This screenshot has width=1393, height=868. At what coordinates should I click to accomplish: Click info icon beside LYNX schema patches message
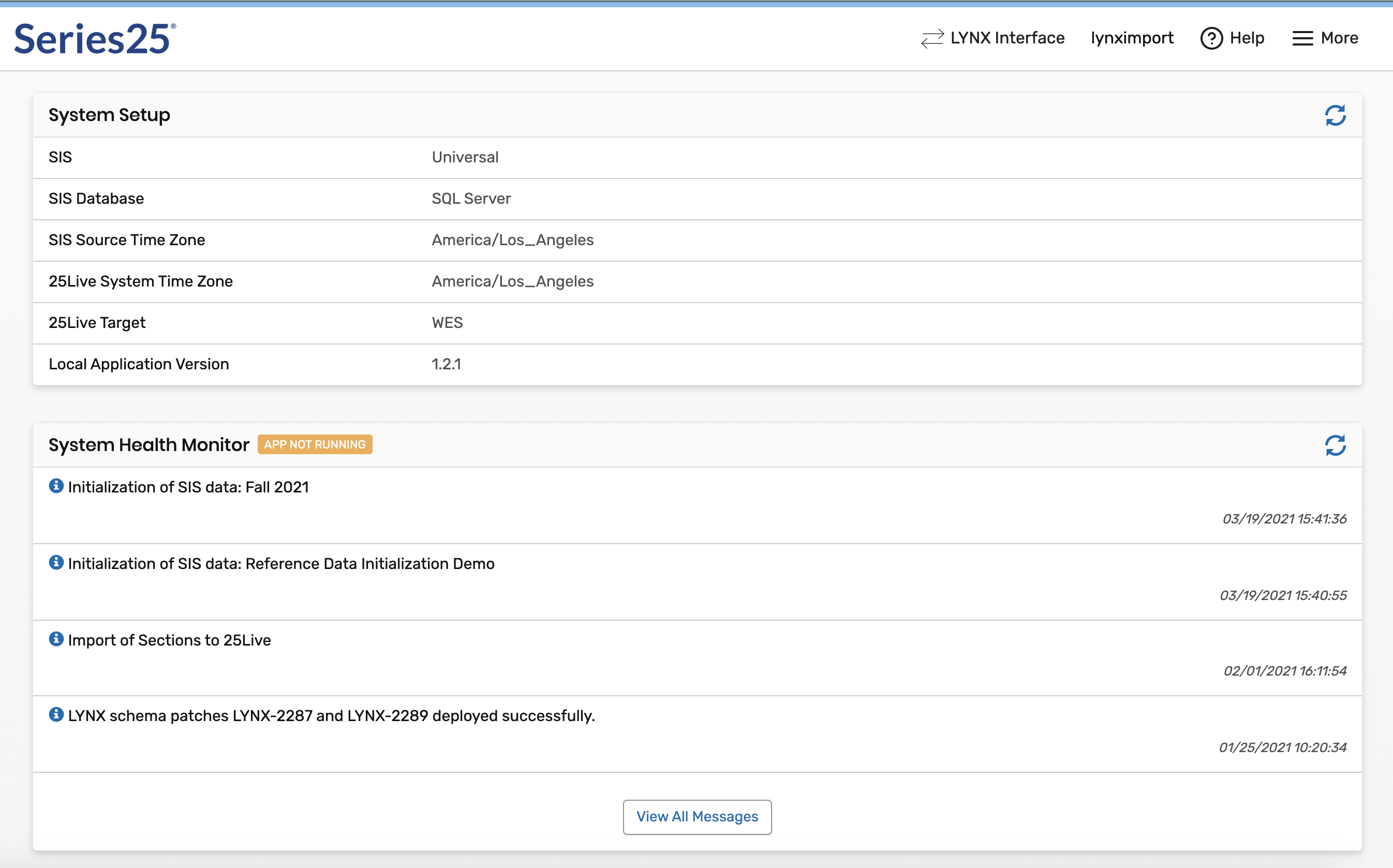point(56,715)
